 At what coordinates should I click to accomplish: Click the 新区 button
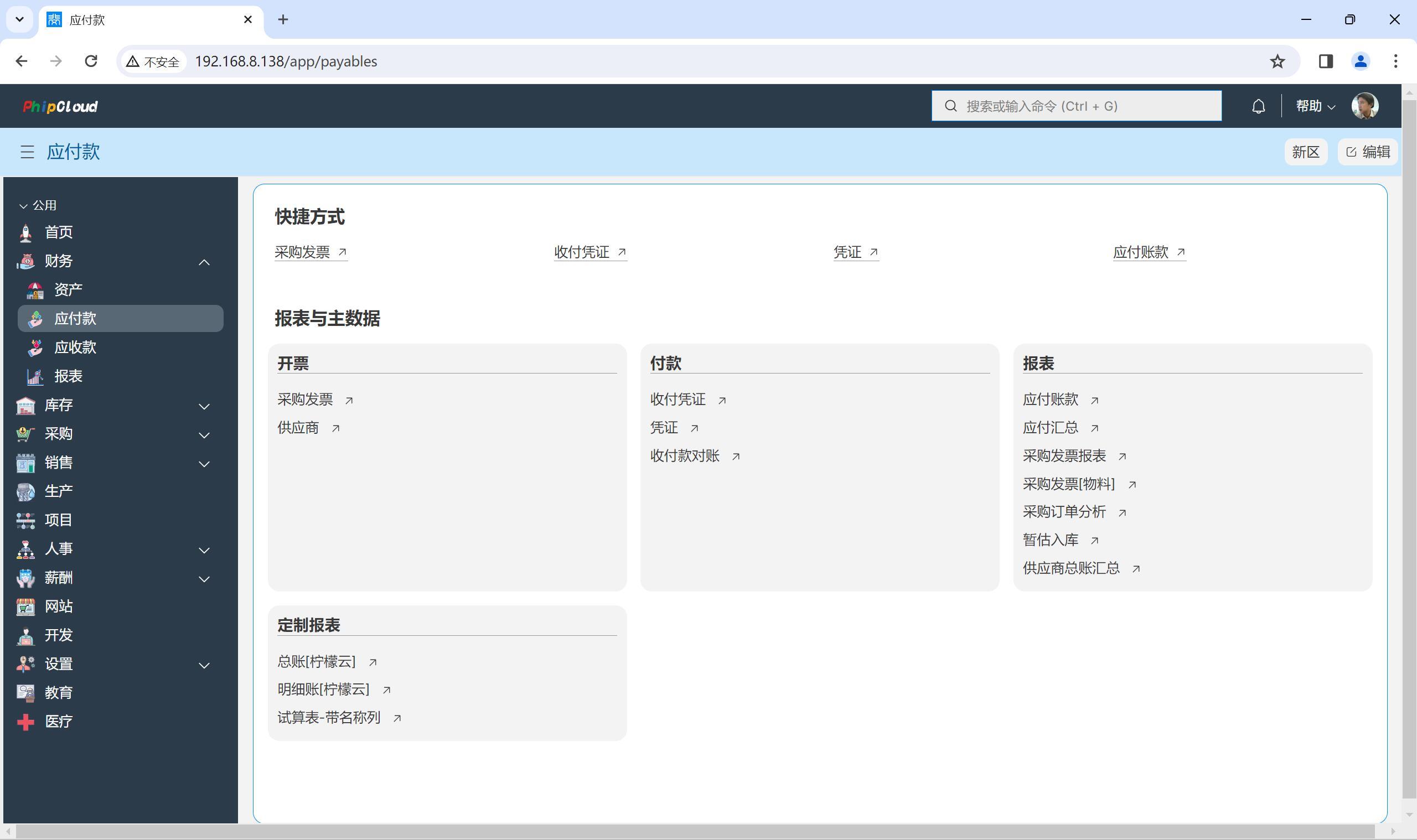pos(1306,152)
